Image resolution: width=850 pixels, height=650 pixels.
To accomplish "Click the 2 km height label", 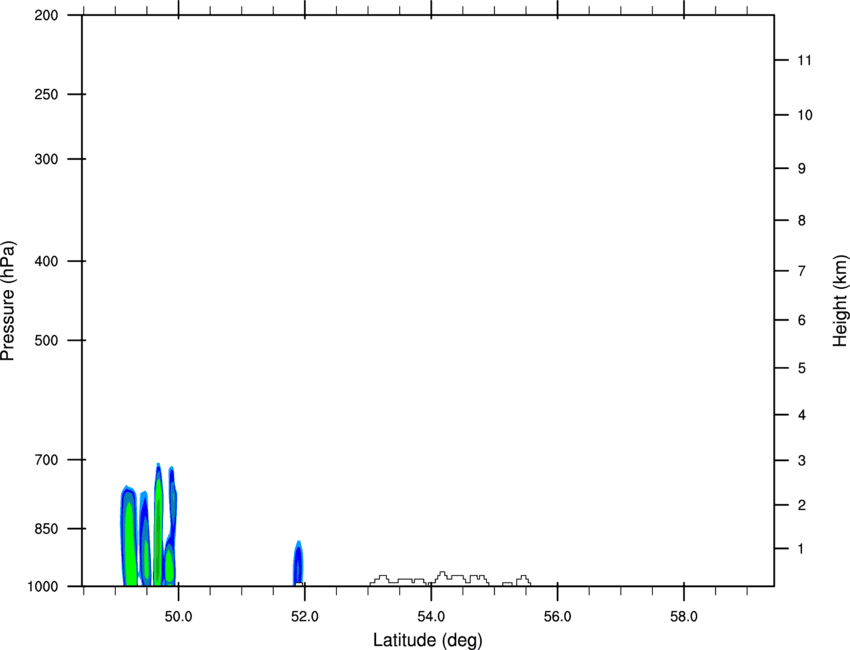I will point(801,505).
